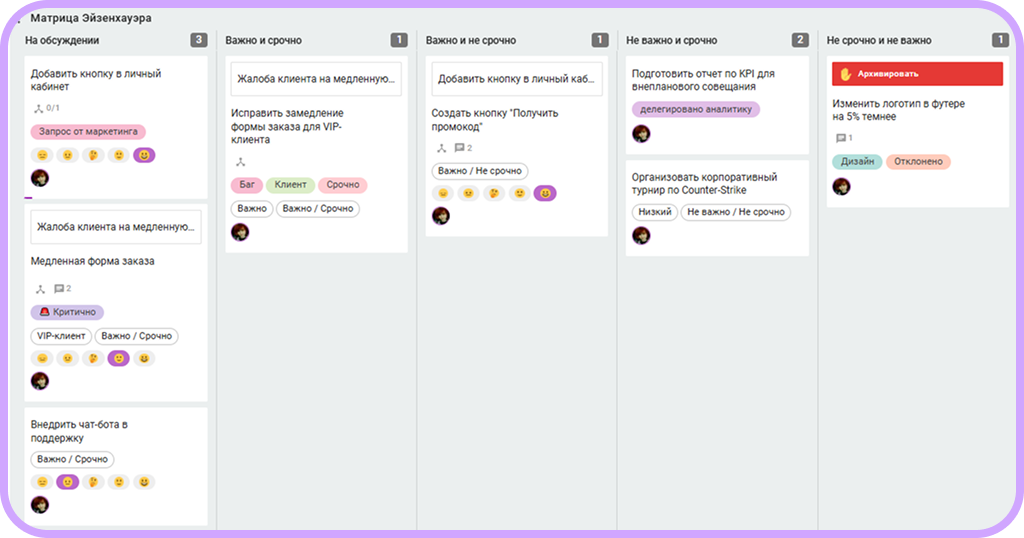
Task: Click subtask icon under 'Исправить замедление формы заказа'
Action: [239, 162]
